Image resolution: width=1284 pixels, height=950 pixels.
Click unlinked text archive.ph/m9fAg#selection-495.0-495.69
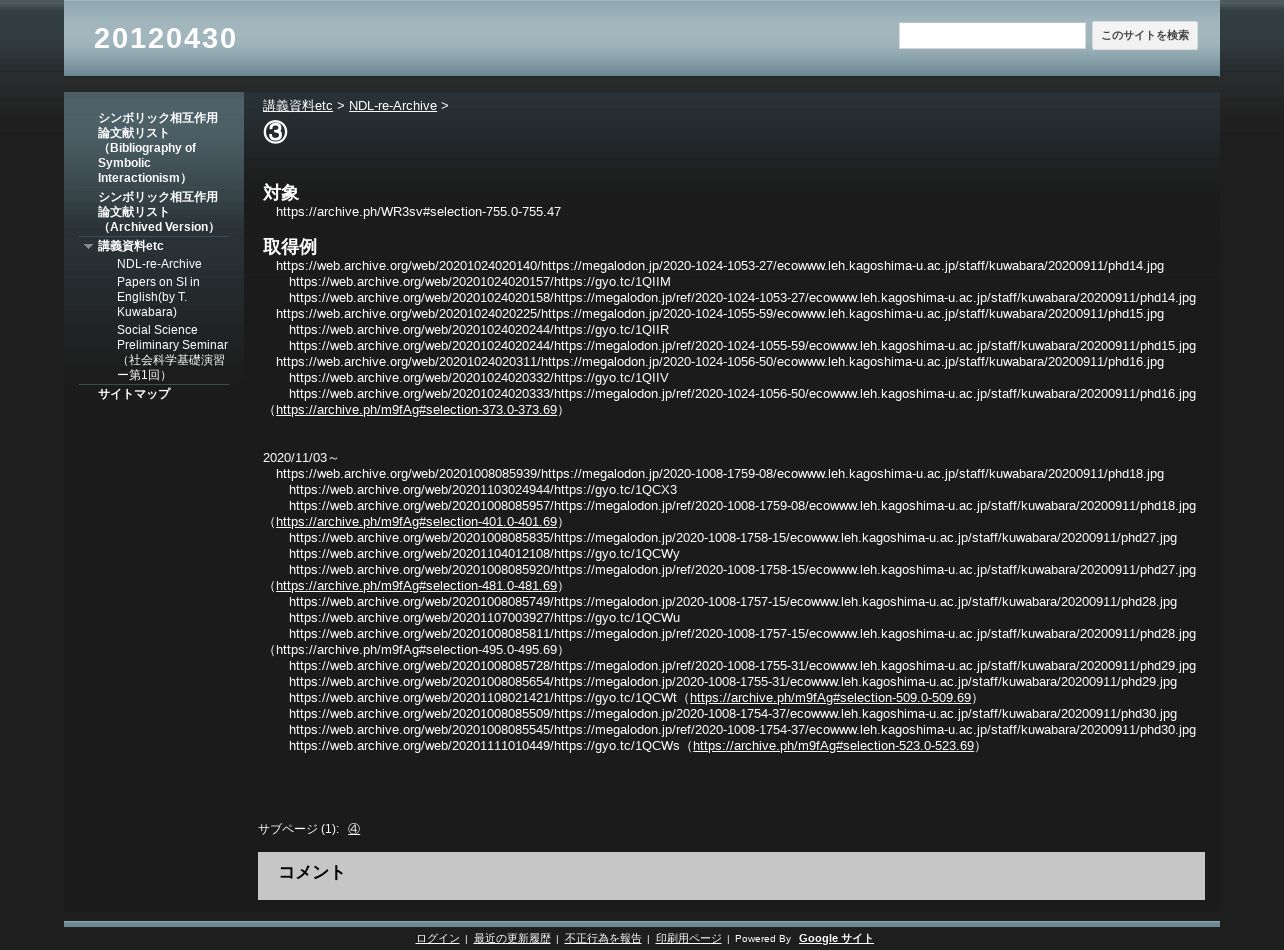(416, 650)
